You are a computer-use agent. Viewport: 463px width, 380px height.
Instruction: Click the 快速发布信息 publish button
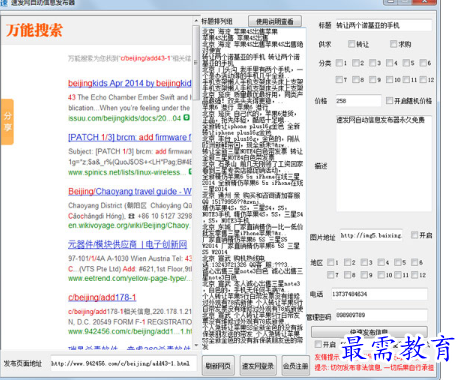(x=369, y=332)
